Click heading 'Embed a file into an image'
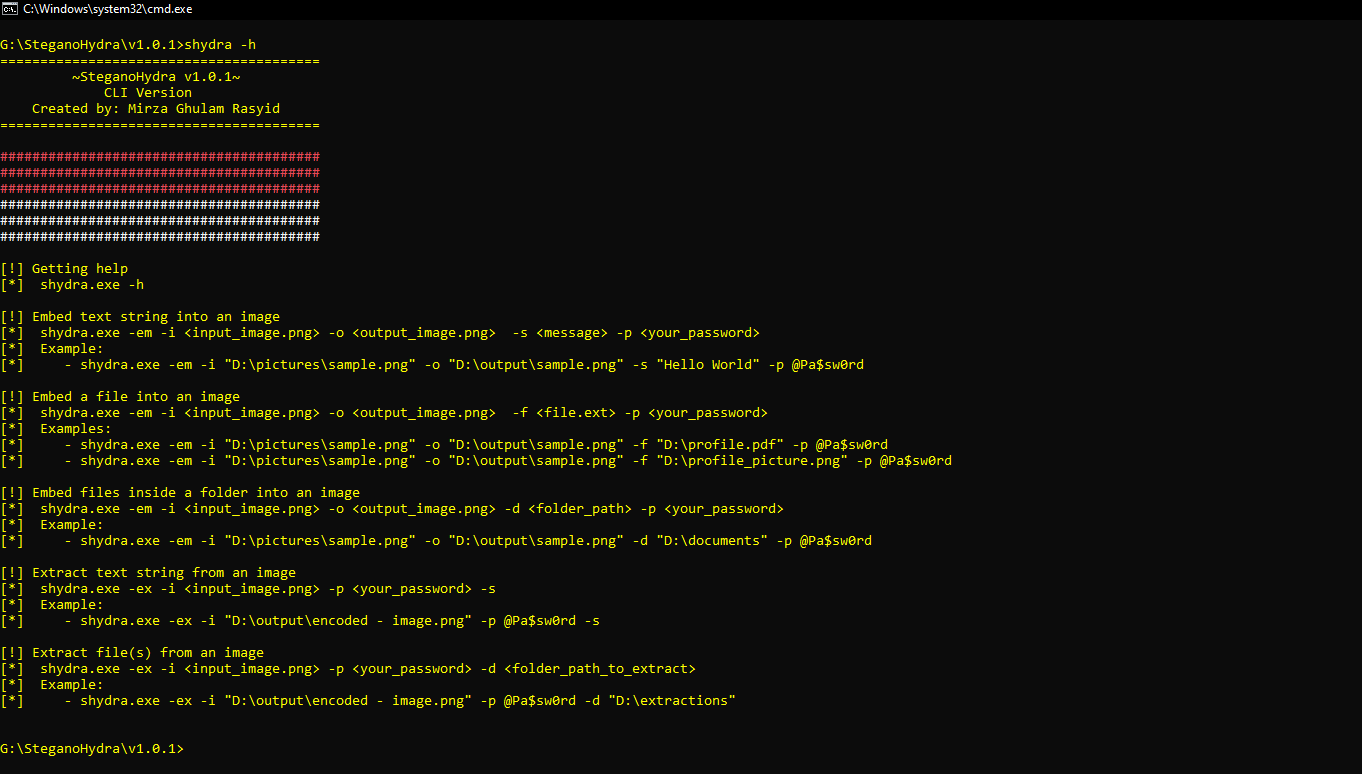 coord(136,397)
